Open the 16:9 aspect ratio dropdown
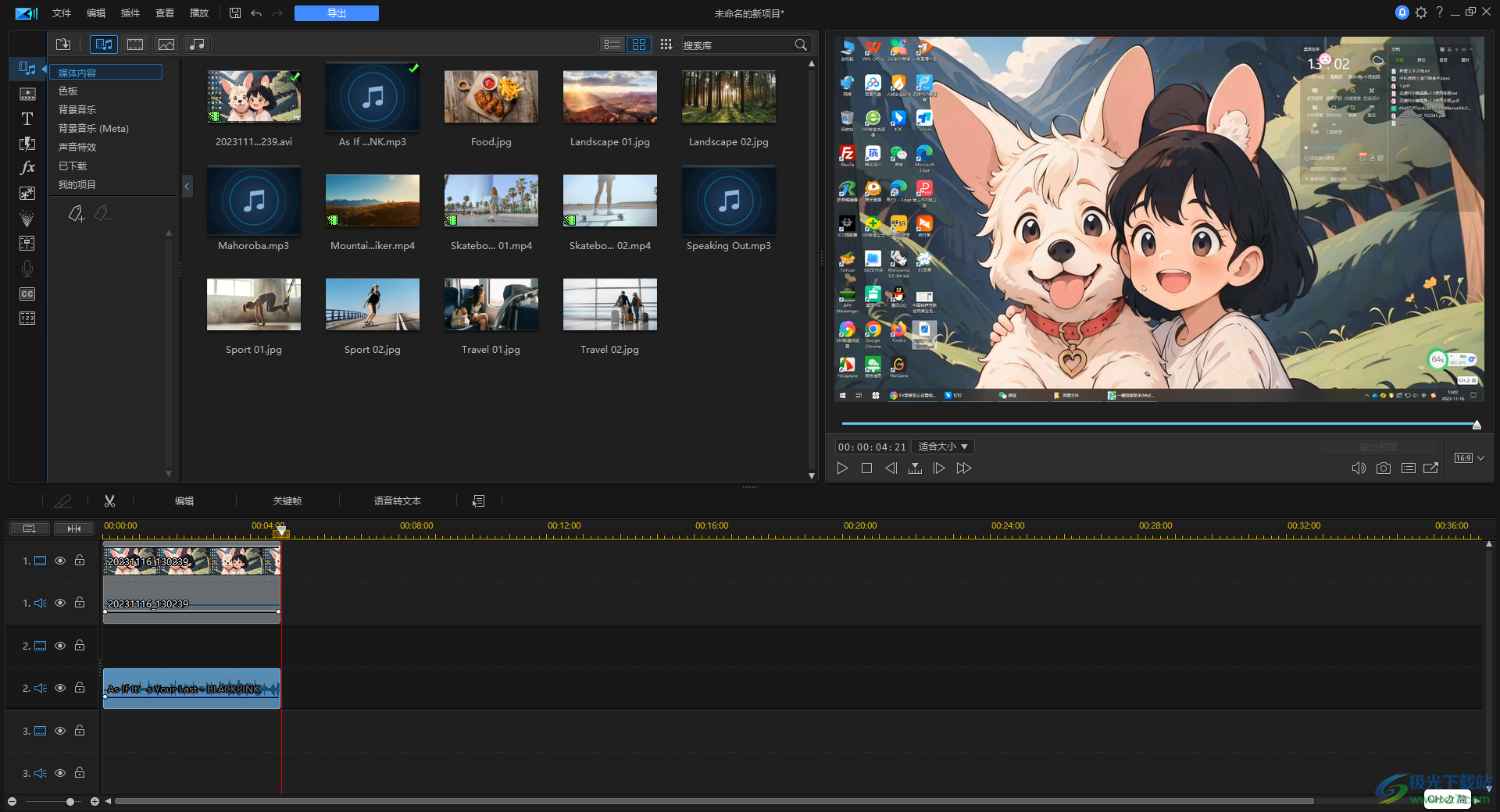This screenshot has height=812, width=1500. coord(1469,458)
